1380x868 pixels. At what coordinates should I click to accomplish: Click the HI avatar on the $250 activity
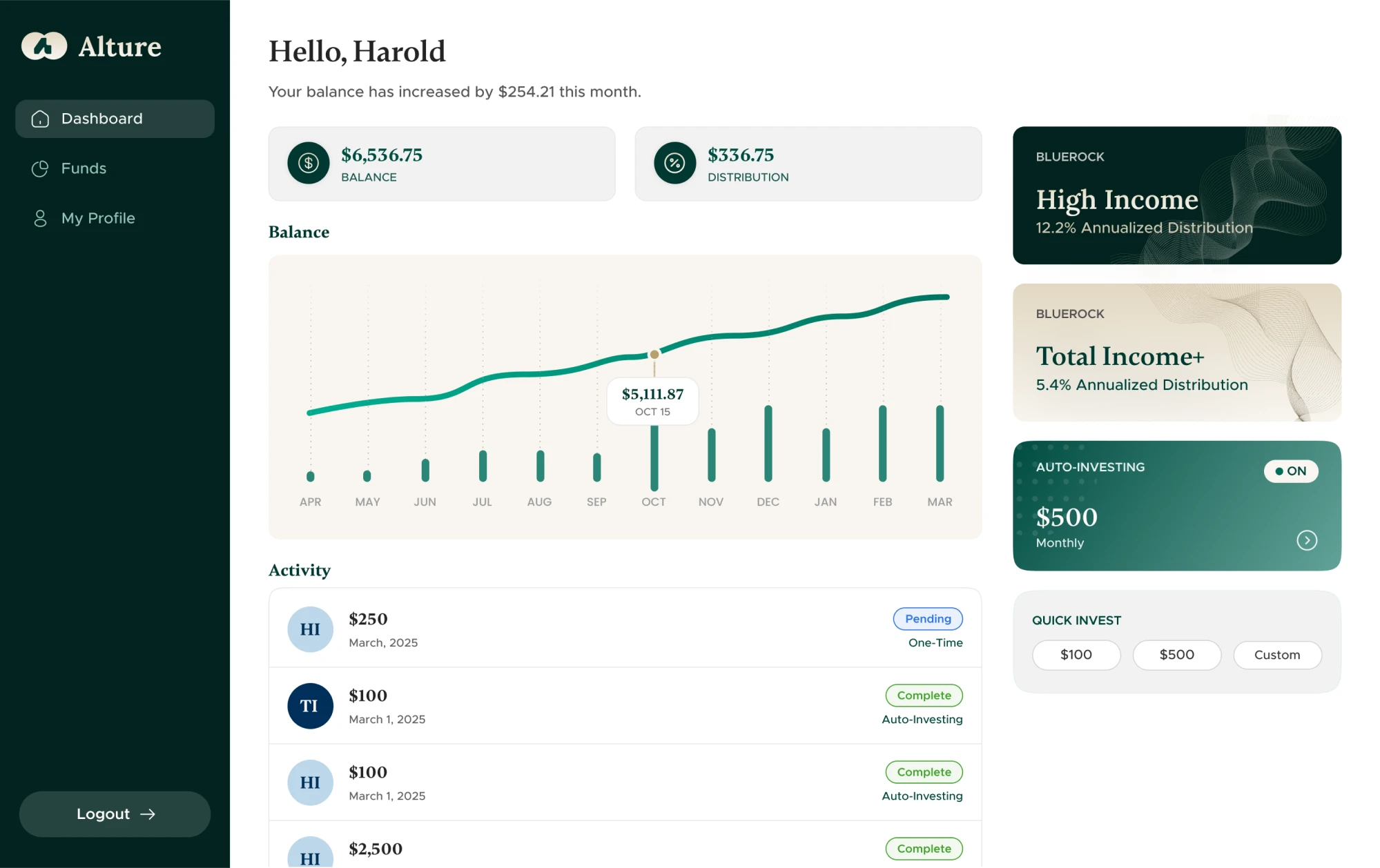pyautogui.click(x=310, y=629)
